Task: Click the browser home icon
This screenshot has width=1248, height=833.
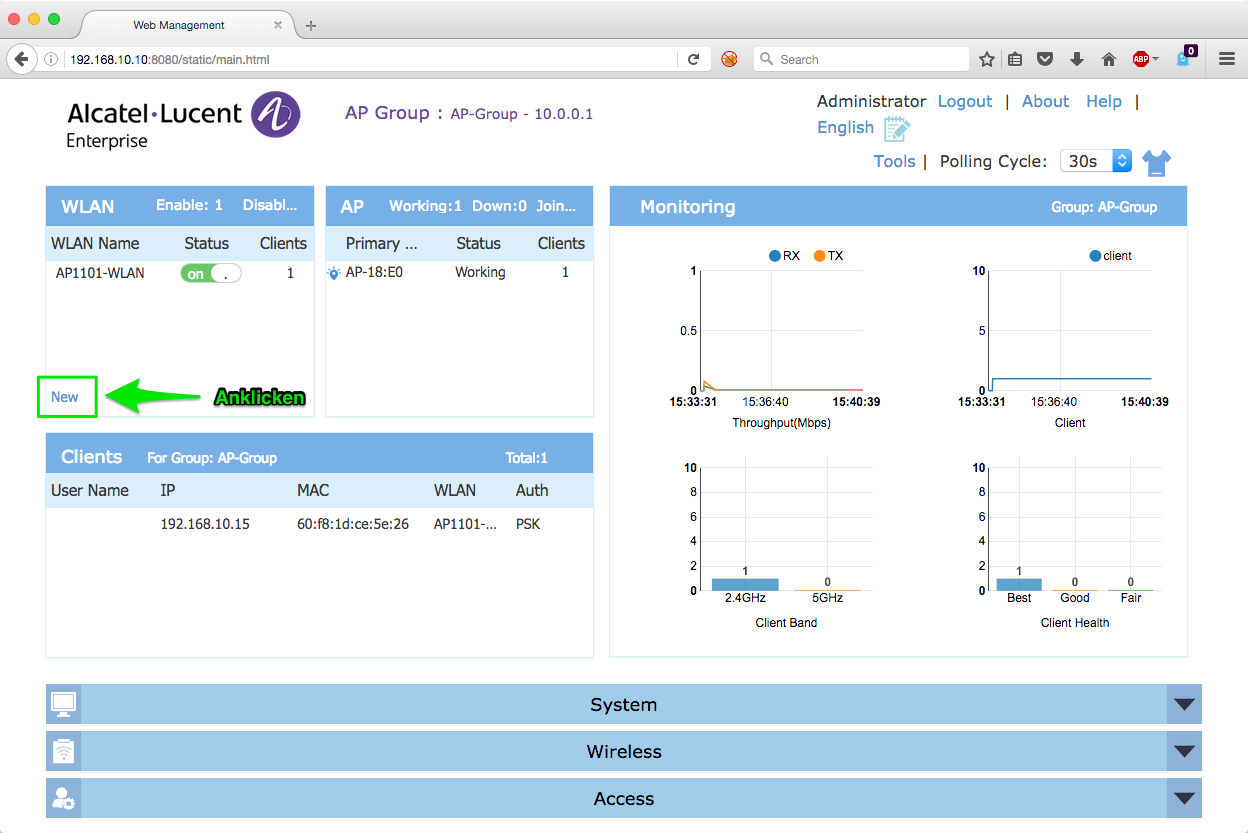Action: [x=1108, y=60]
